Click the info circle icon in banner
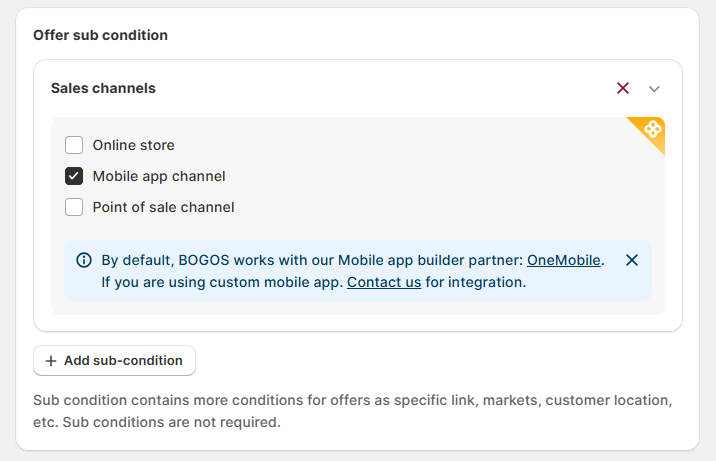This screenshot has width=716, height=461. click(x=84, y=260)
